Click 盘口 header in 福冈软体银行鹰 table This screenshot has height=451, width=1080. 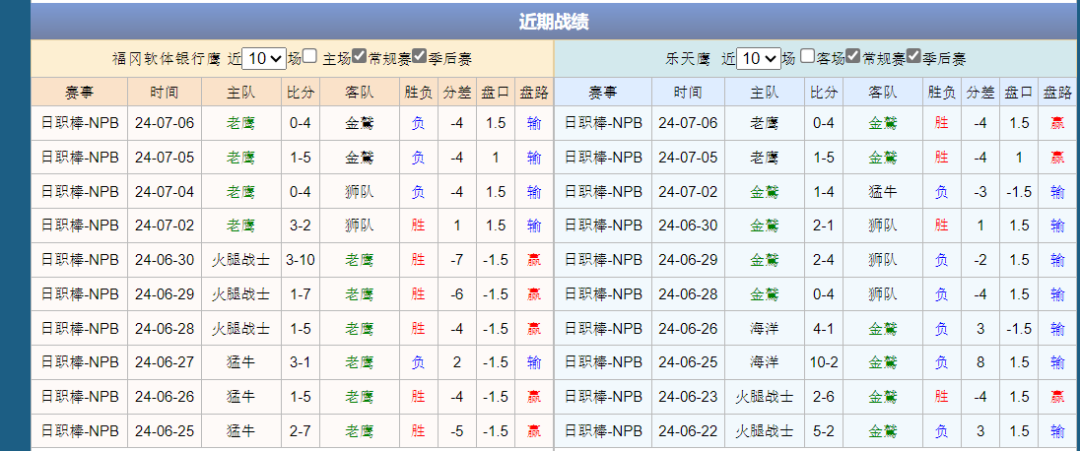pos(496,92)
